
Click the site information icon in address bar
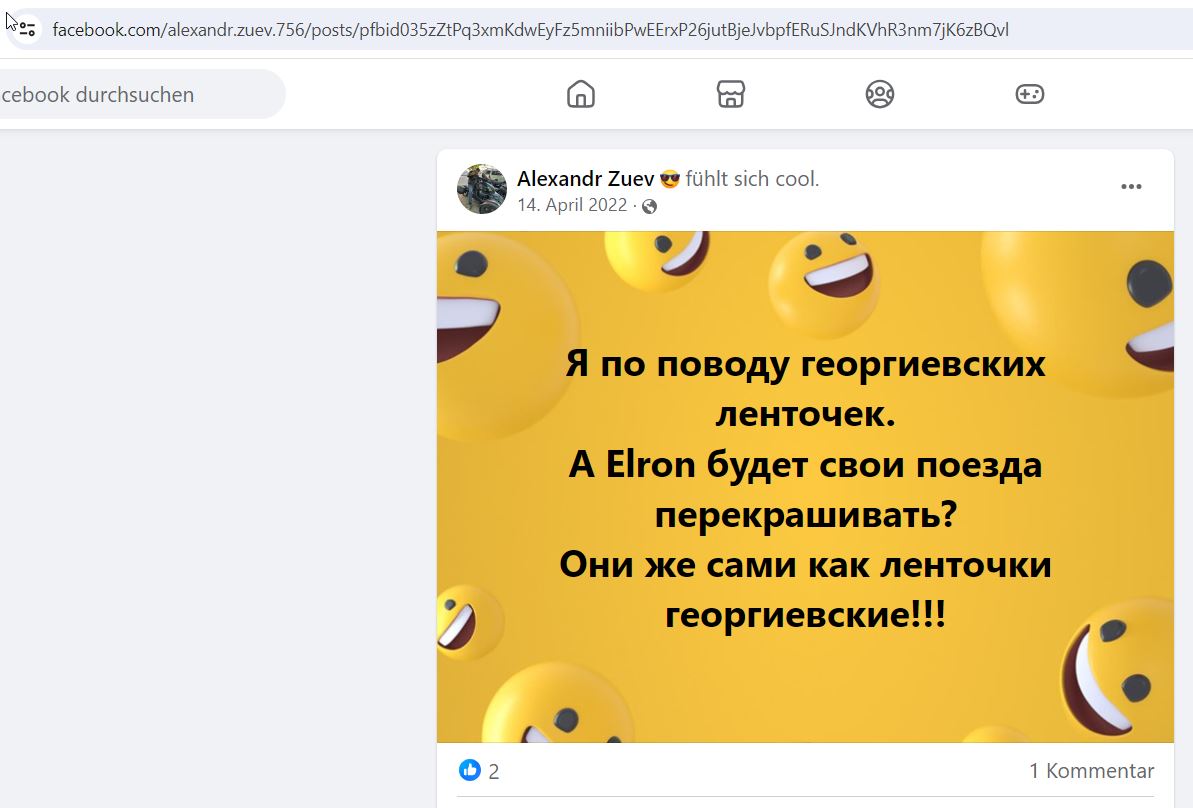point(27,30)
